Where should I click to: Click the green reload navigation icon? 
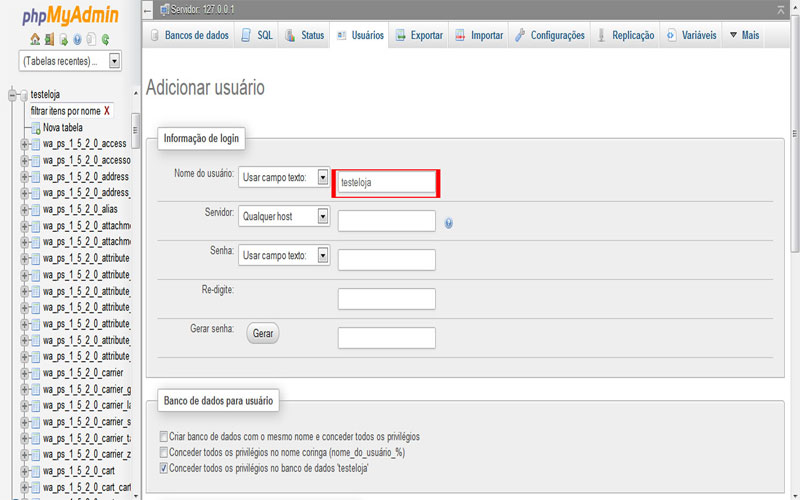105,39
